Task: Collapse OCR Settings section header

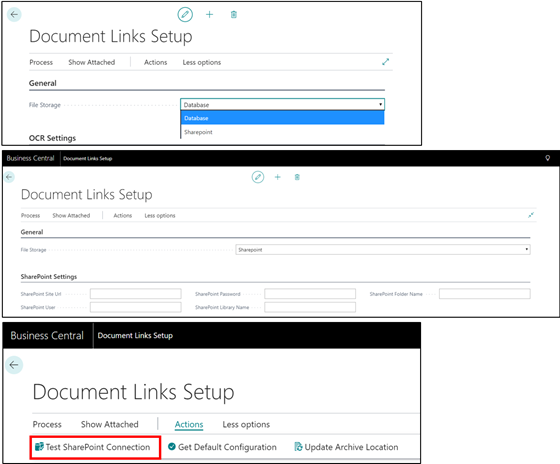Action: tap(52, 138)
